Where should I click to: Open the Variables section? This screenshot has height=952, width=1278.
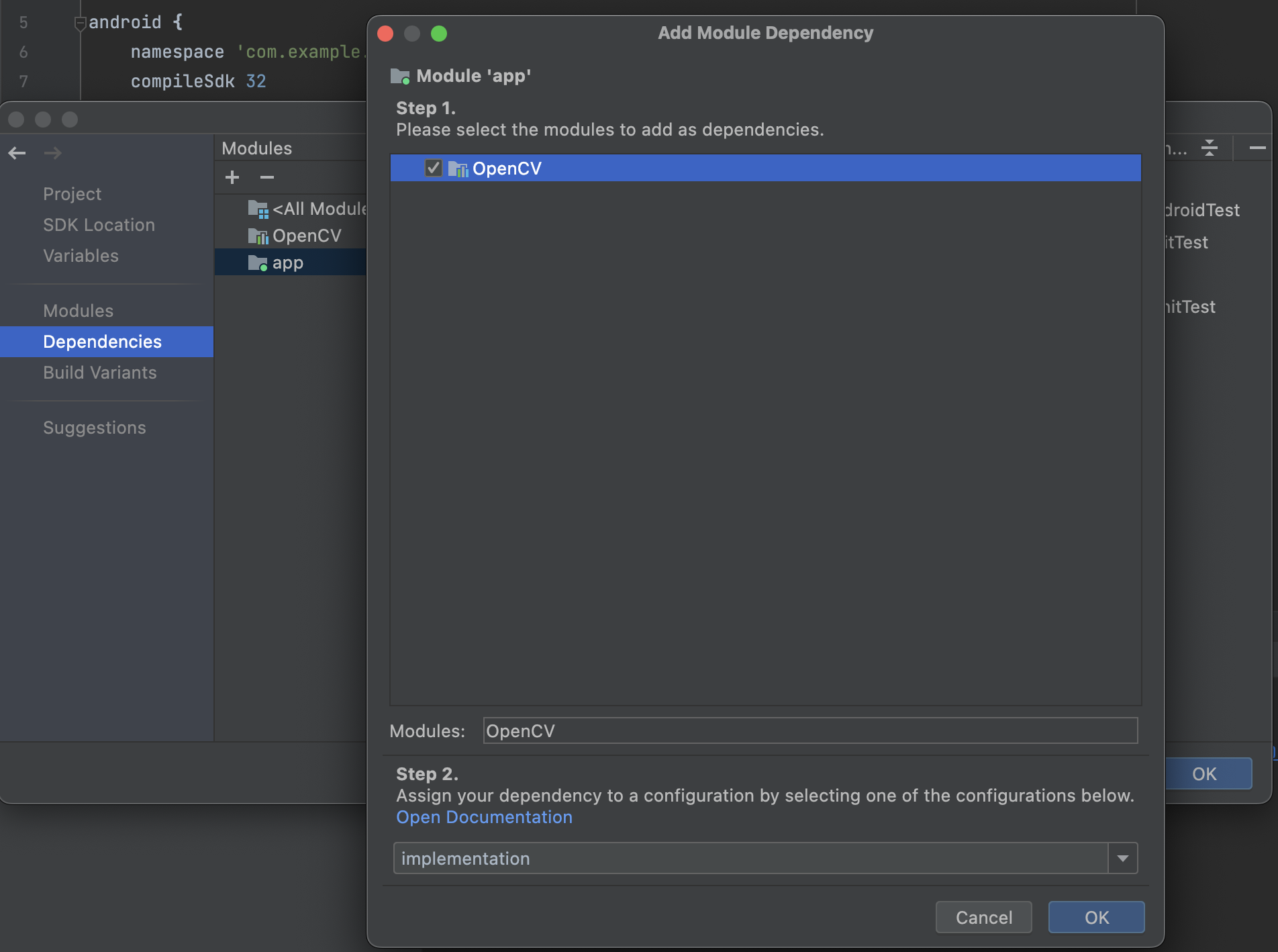click(x=81, y=256)
